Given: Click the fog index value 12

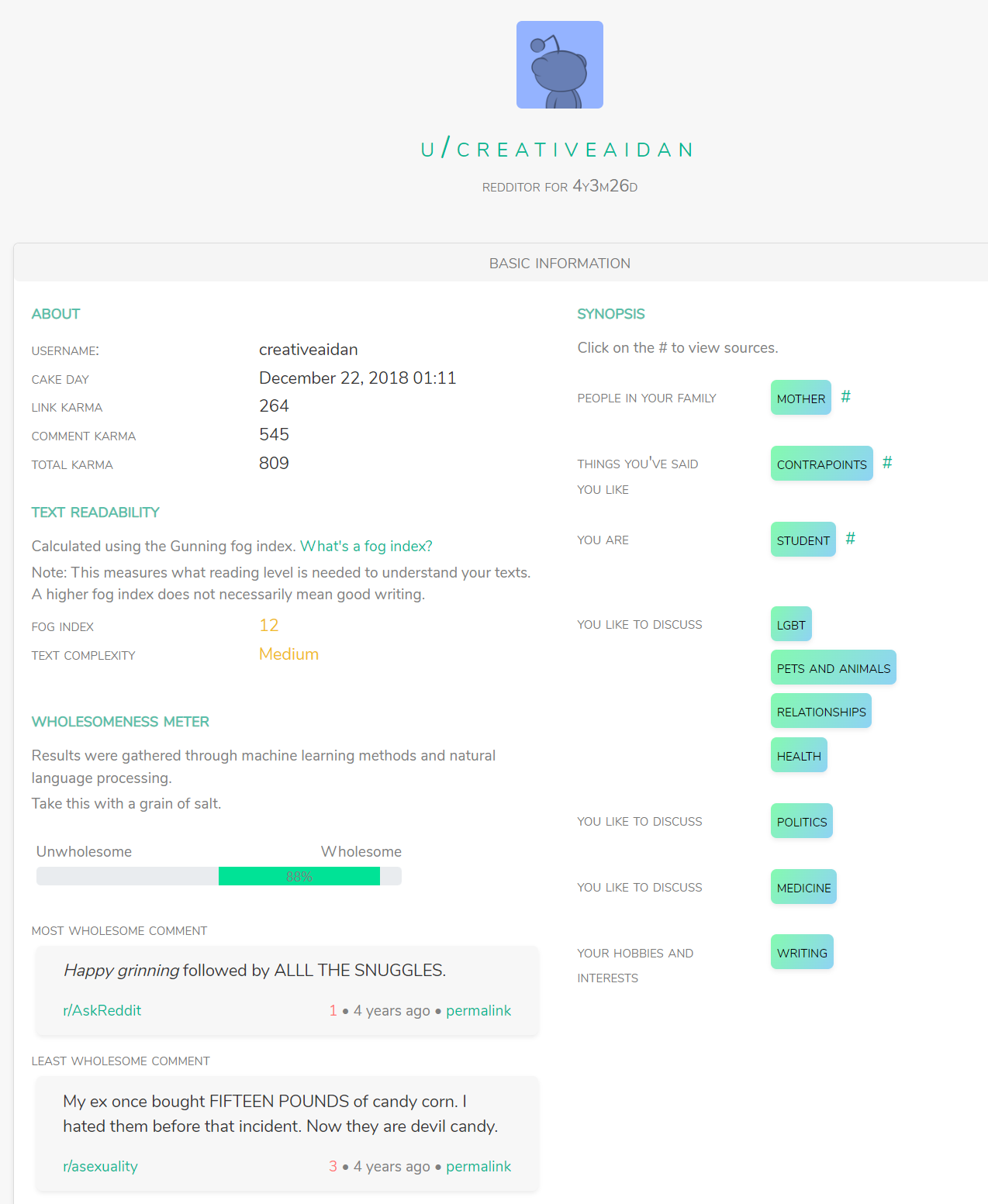Looking at the screenshot, I should coord(268,626).
